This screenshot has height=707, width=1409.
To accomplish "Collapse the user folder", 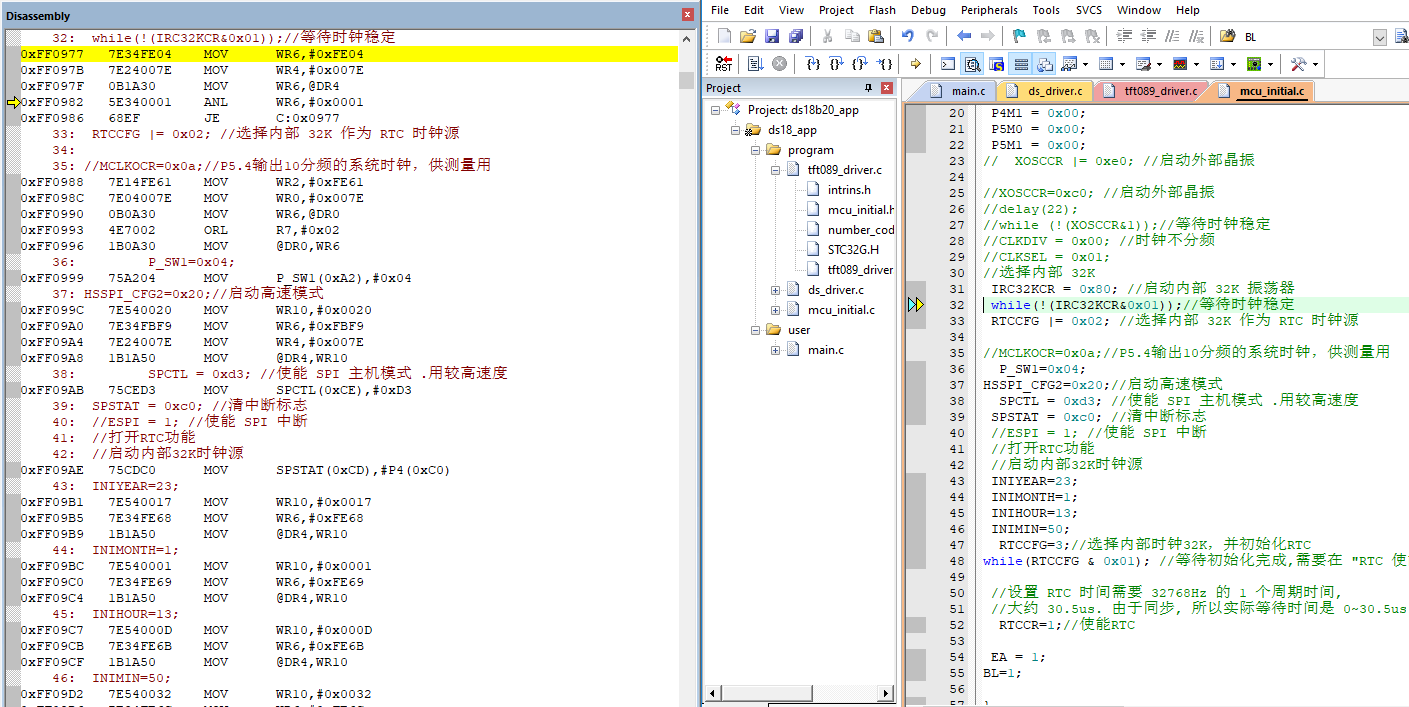I will [756, 330].
